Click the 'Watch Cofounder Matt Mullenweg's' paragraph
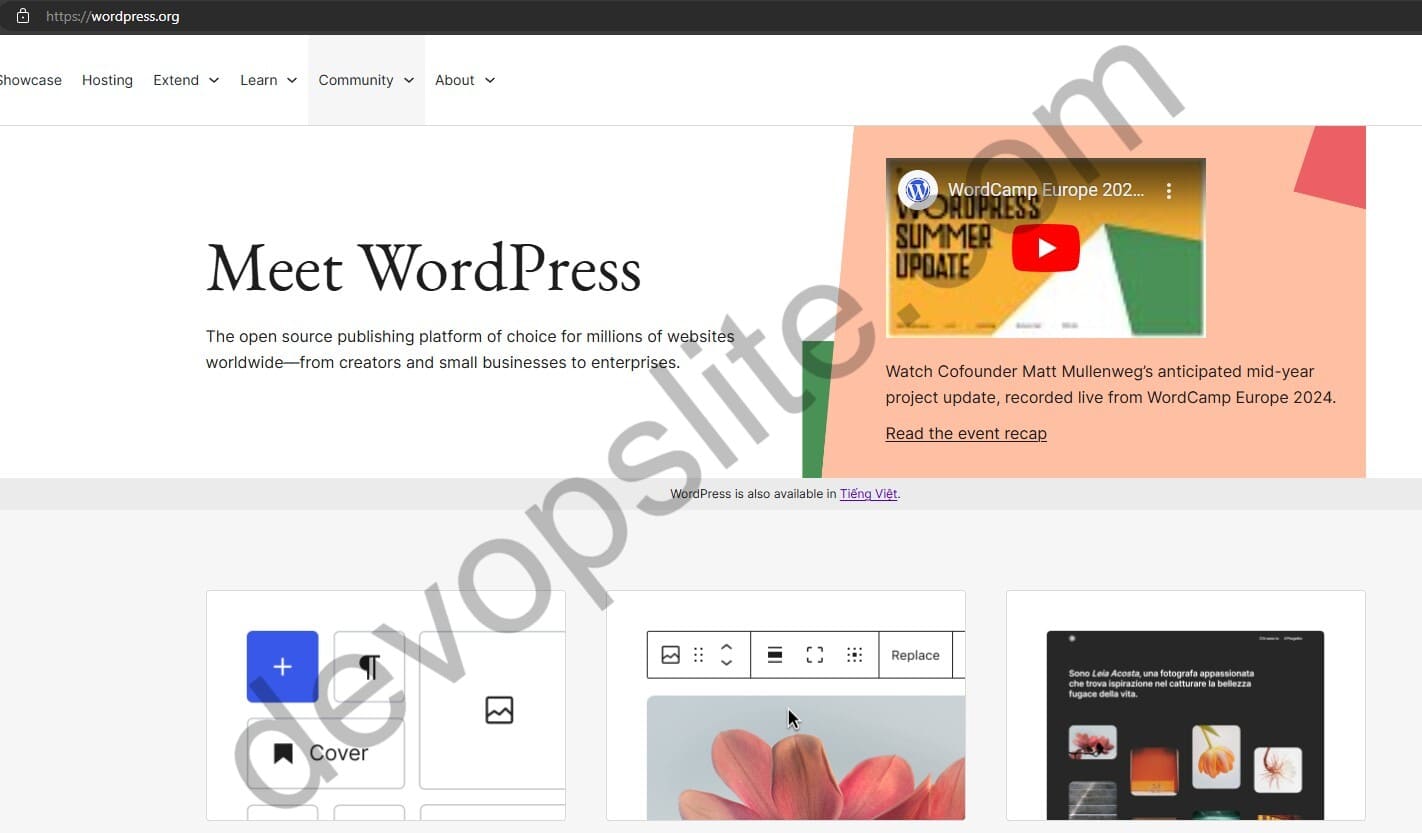The width and height of the screenshot is (1422, 833). point(1111,384)
